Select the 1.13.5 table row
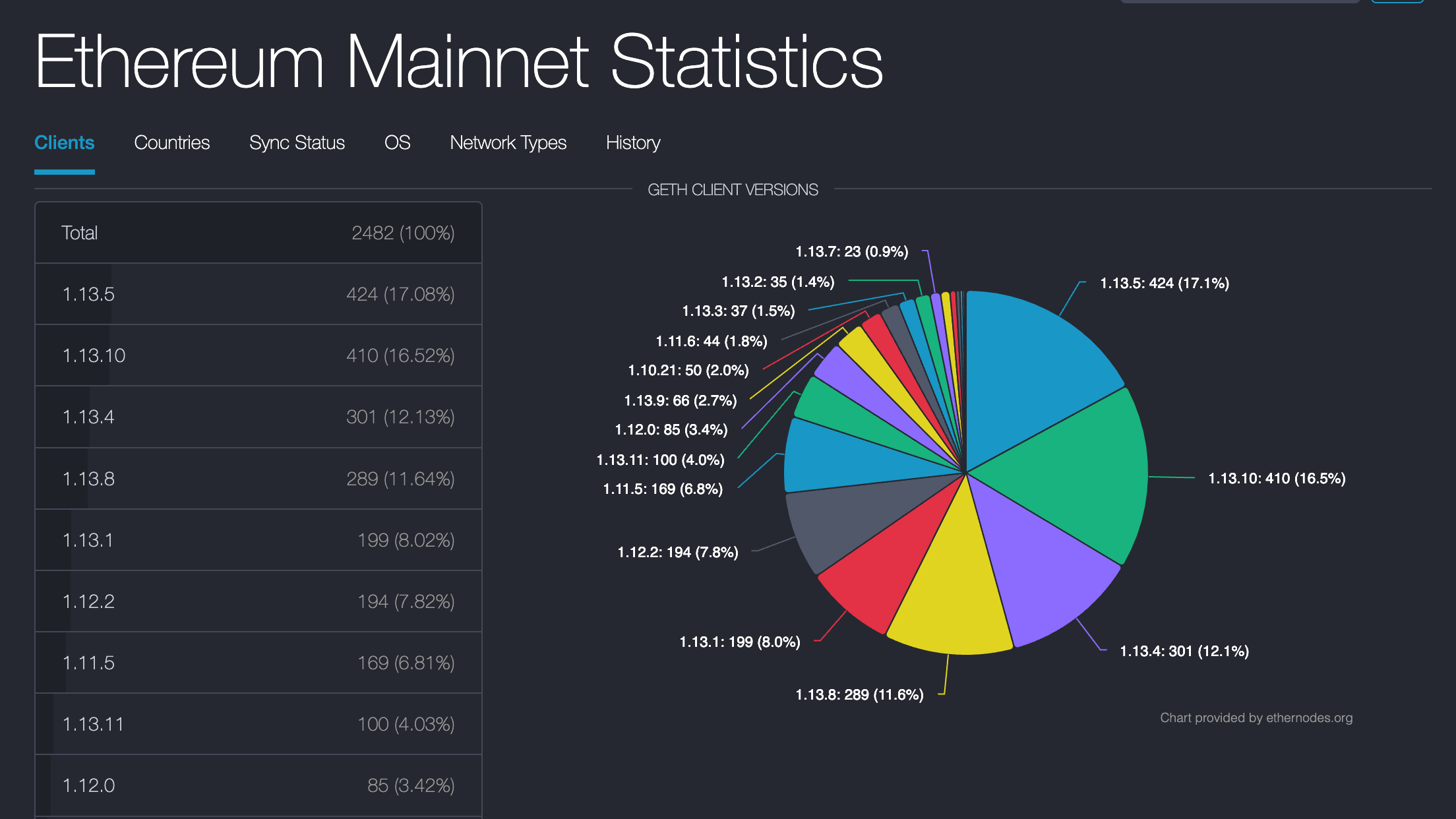This screenshot has width=1456, height=819. coord(258,294)
